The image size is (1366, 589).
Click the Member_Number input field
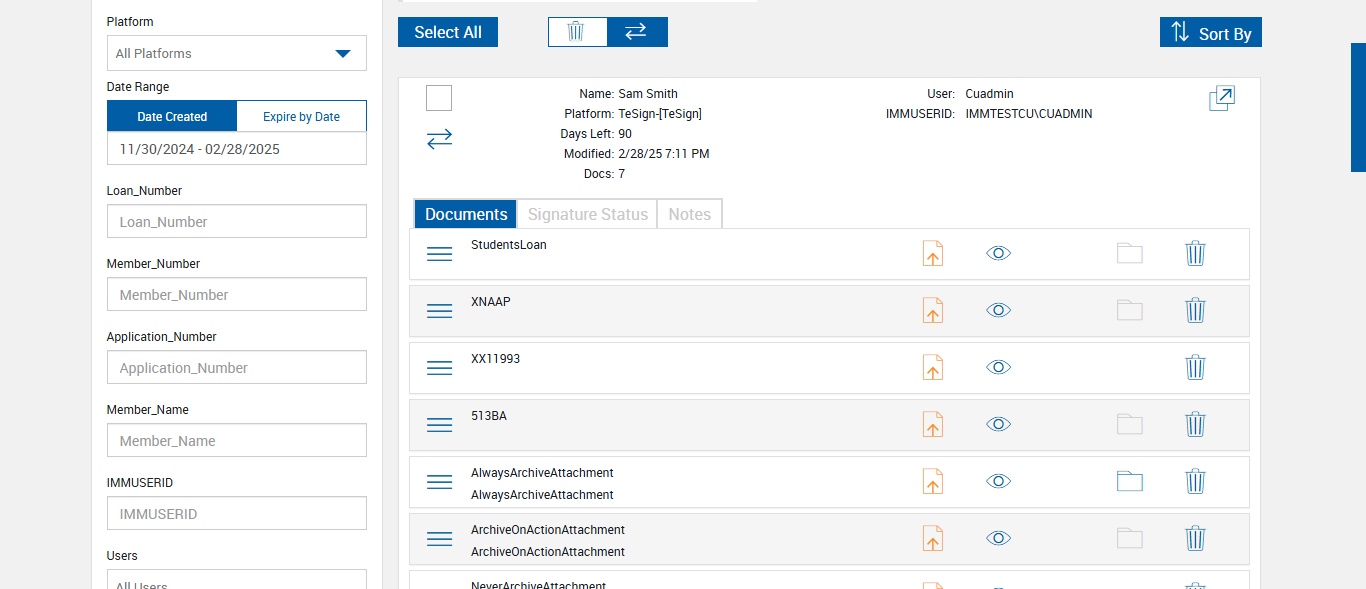[237, 295]
